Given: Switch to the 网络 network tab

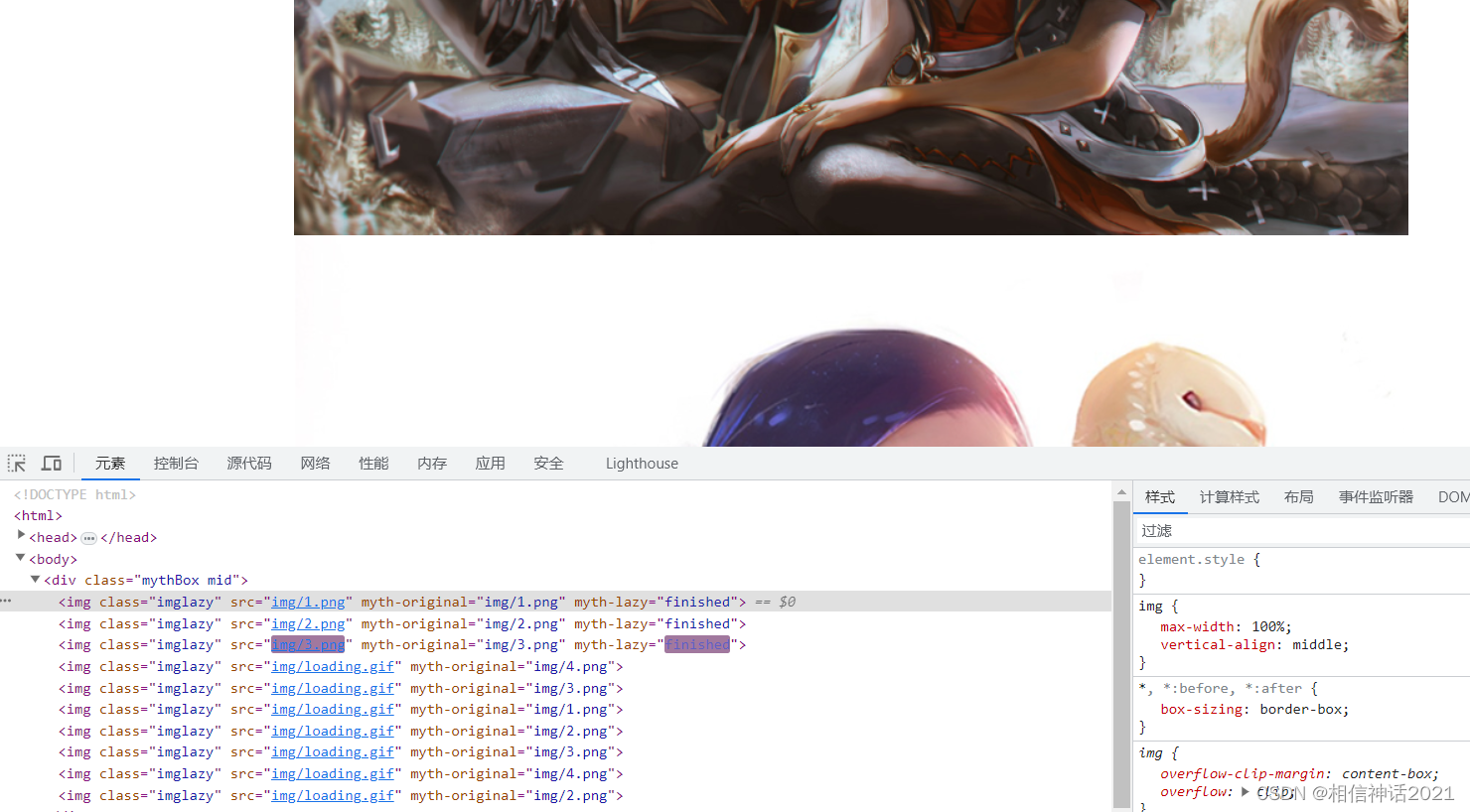Looking at the screenshot, I should 316,464.
